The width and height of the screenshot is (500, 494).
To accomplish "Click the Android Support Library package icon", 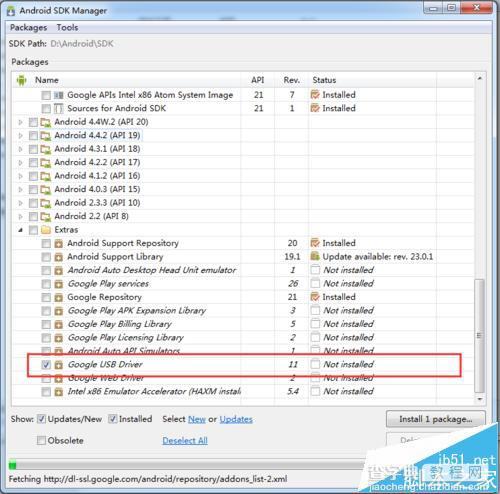I will click(58, 257).
